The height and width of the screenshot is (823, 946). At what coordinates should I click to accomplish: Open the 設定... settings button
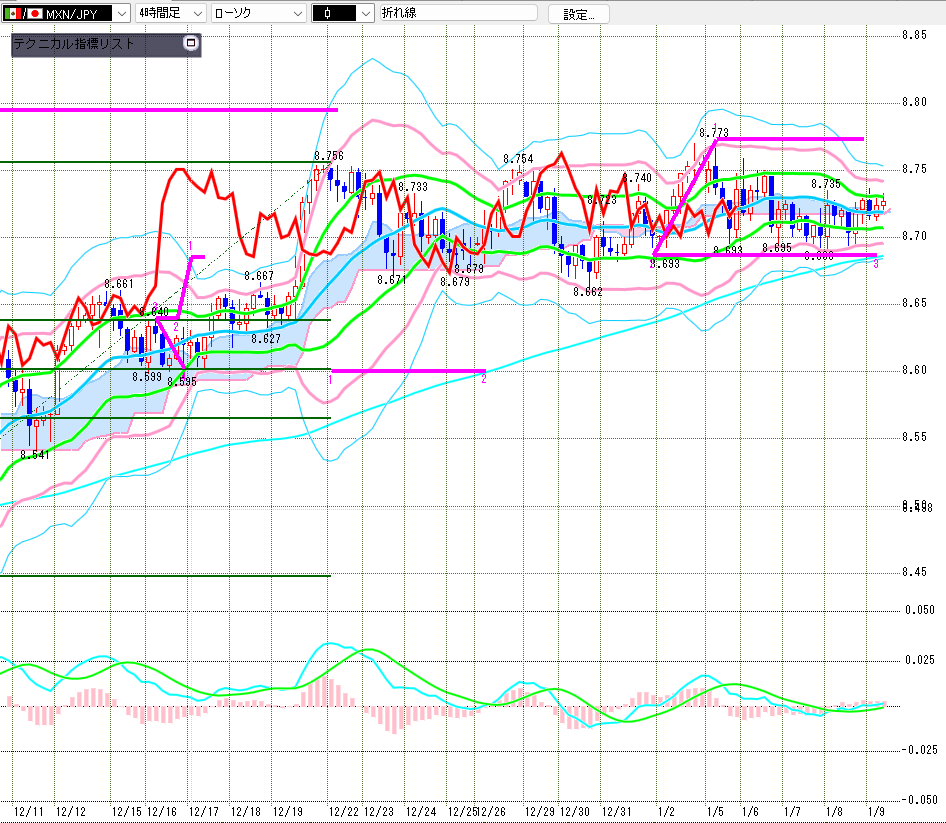[x=578, y=14]
